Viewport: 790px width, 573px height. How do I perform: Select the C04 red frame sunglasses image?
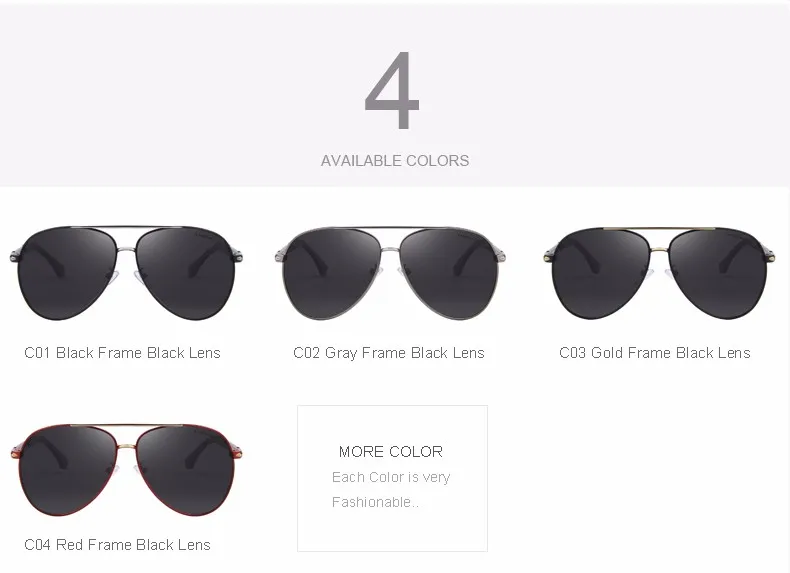point(126,470)
